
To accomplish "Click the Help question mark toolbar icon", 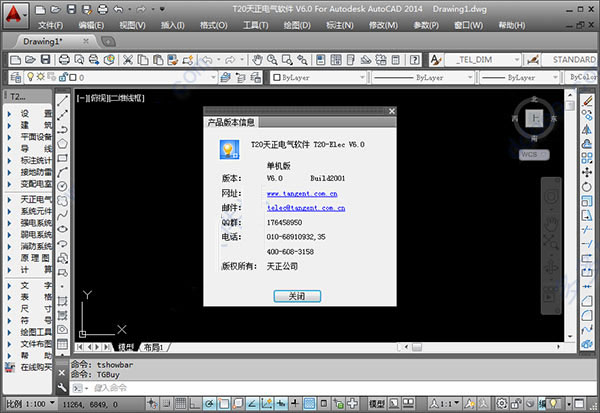I will click(414, 60).
